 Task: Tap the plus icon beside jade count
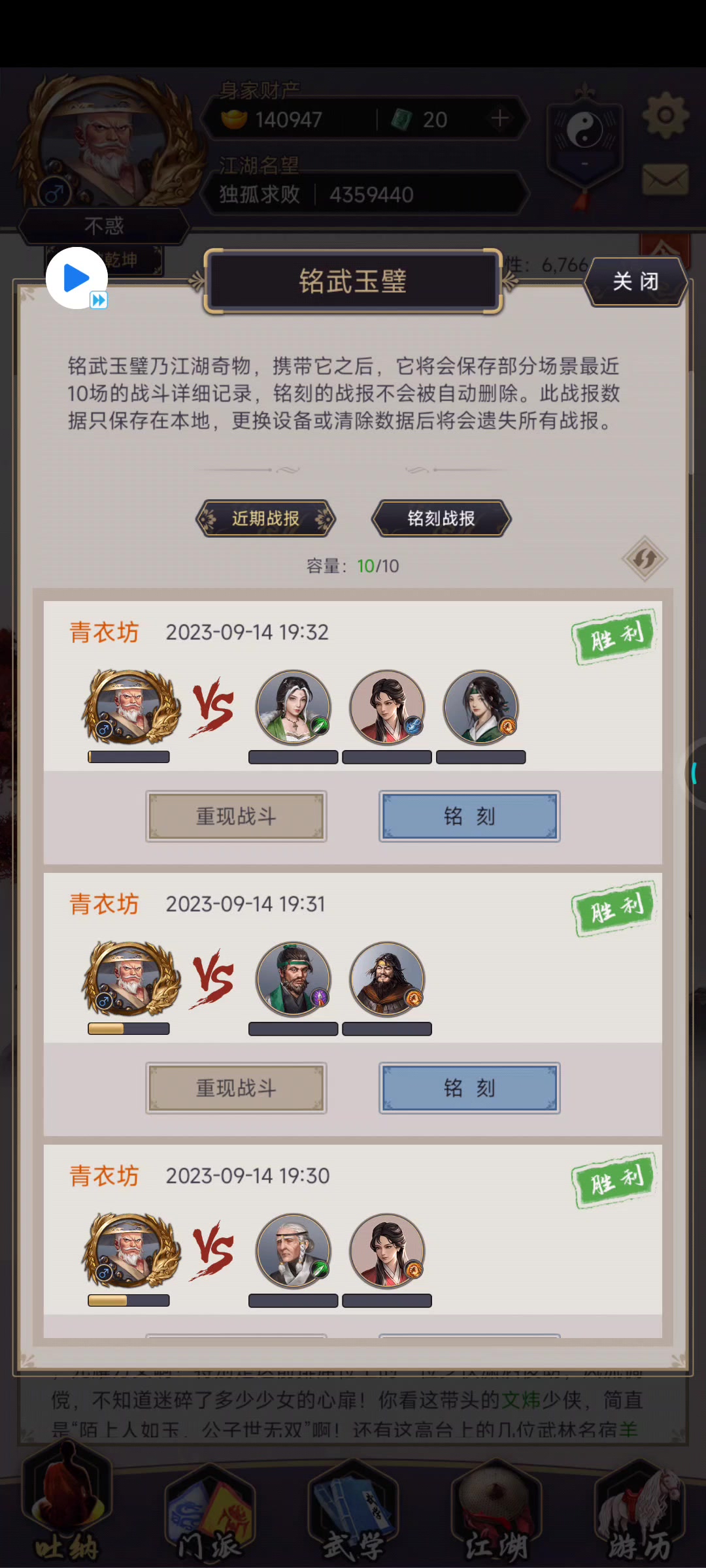pos(500,118)
